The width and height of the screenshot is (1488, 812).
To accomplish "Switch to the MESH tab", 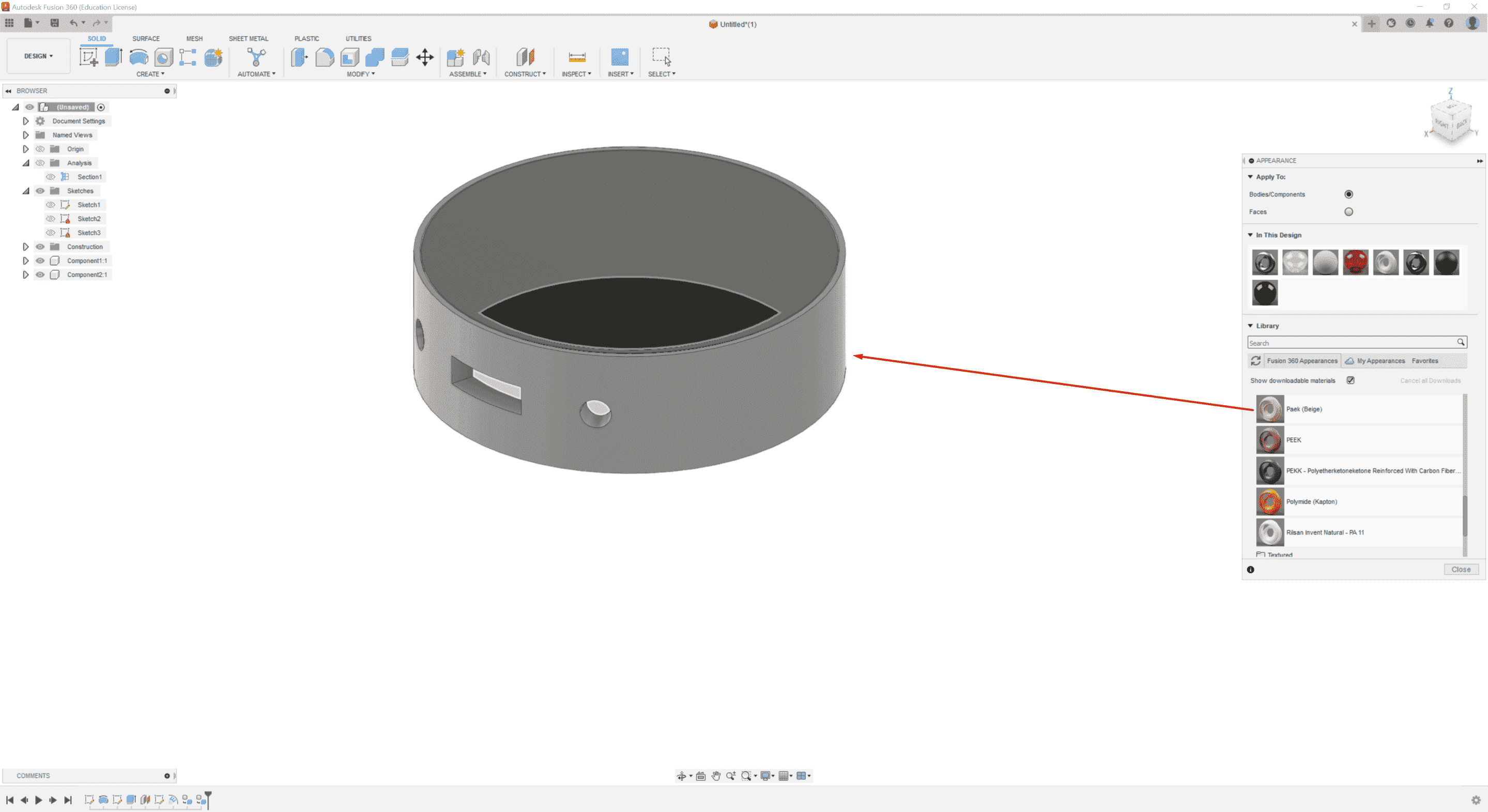I will pyautogui.click(x=194, y=39).
